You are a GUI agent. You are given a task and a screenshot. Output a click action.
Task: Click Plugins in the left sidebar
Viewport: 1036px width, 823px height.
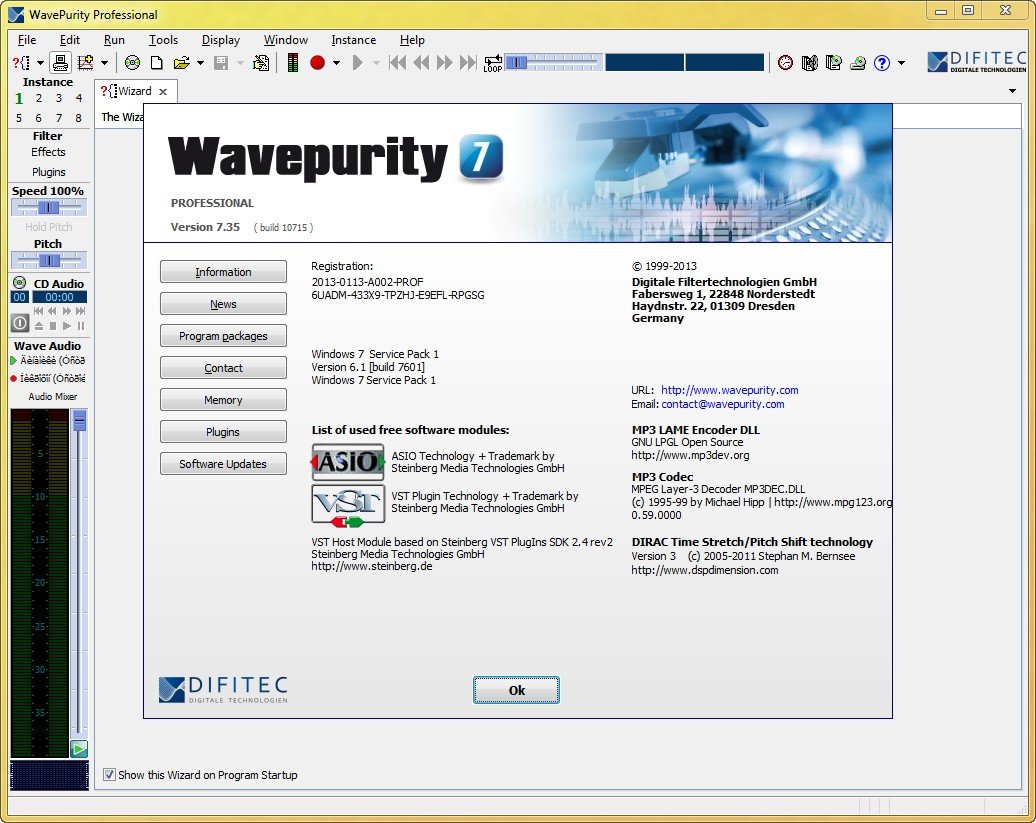(x=48, y=172)
